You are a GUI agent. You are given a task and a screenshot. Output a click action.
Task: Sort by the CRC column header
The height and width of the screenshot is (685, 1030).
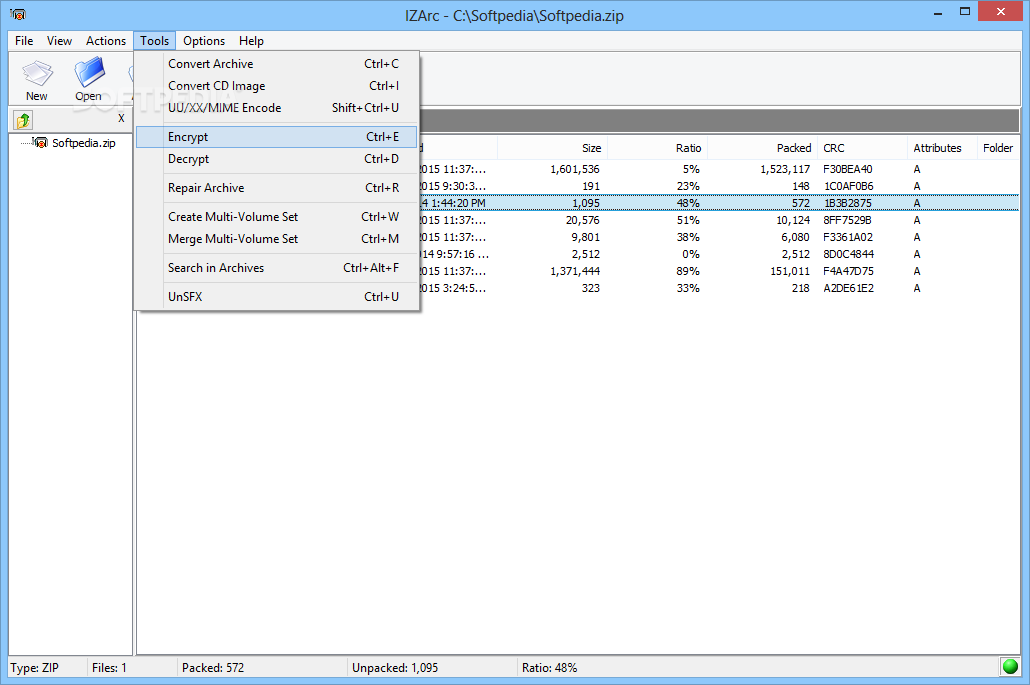tap(862, 148)
